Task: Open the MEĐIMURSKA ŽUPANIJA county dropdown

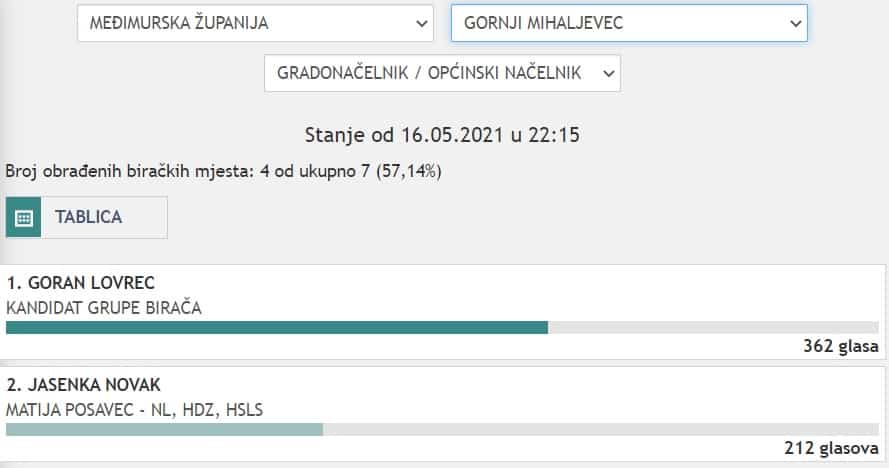Action: click(x=255, y=22)
